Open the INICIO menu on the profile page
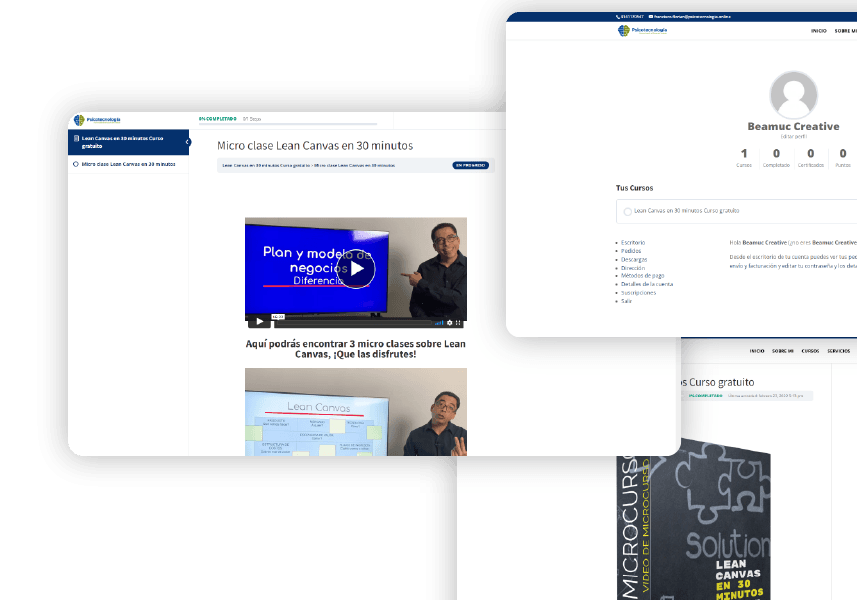 point(818,31)
